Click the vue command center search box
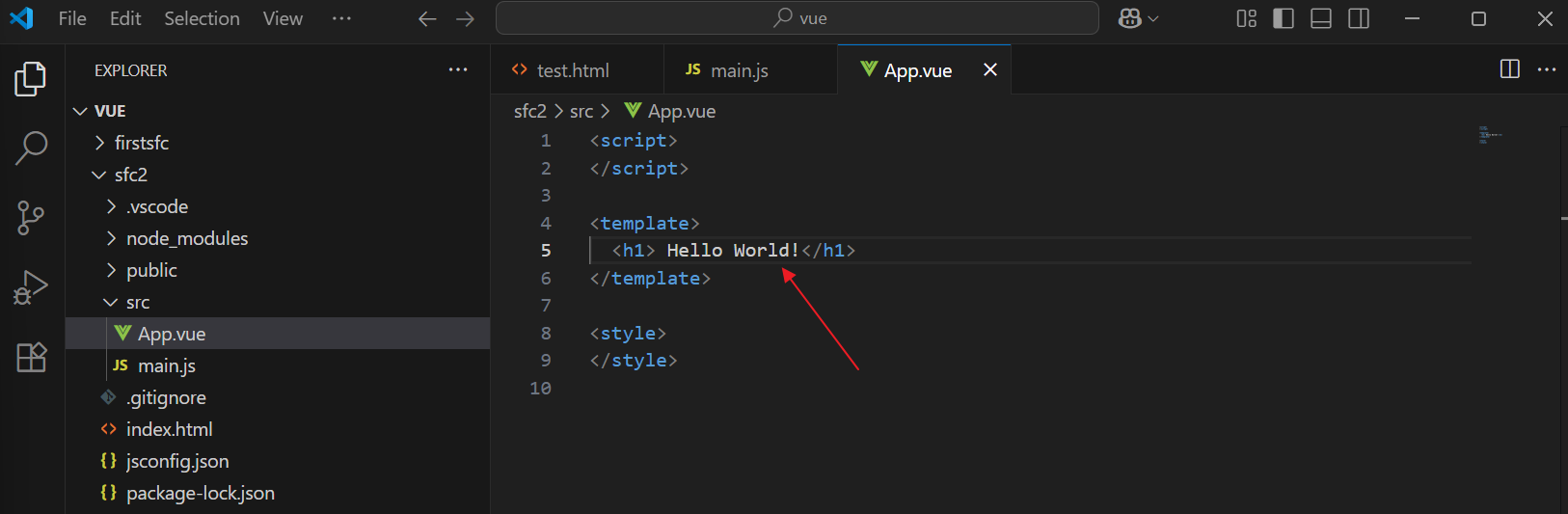1568x514 pixels. [797, 18]
